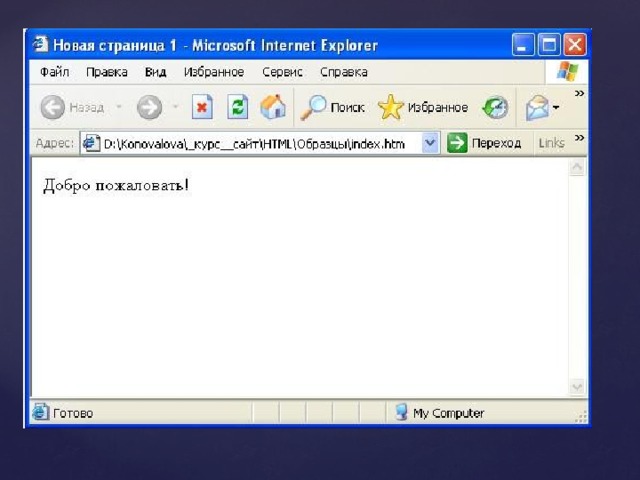Open the Forward button history dropdown
Image resolution: width=640 pixels, height=480 pixels.
[x=176, y=107]
